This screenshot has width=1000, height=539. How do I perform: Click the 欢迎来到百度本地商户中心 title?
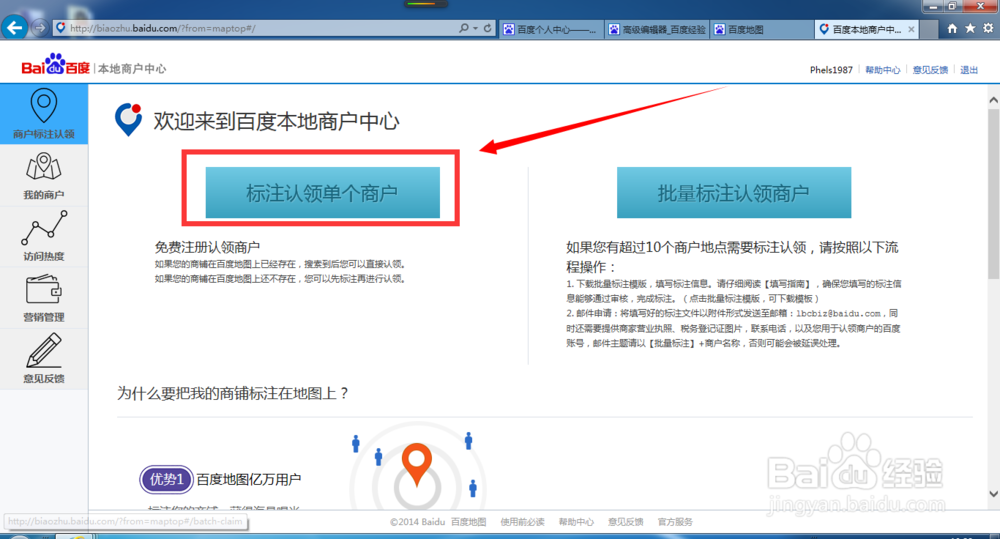(276, 121)
